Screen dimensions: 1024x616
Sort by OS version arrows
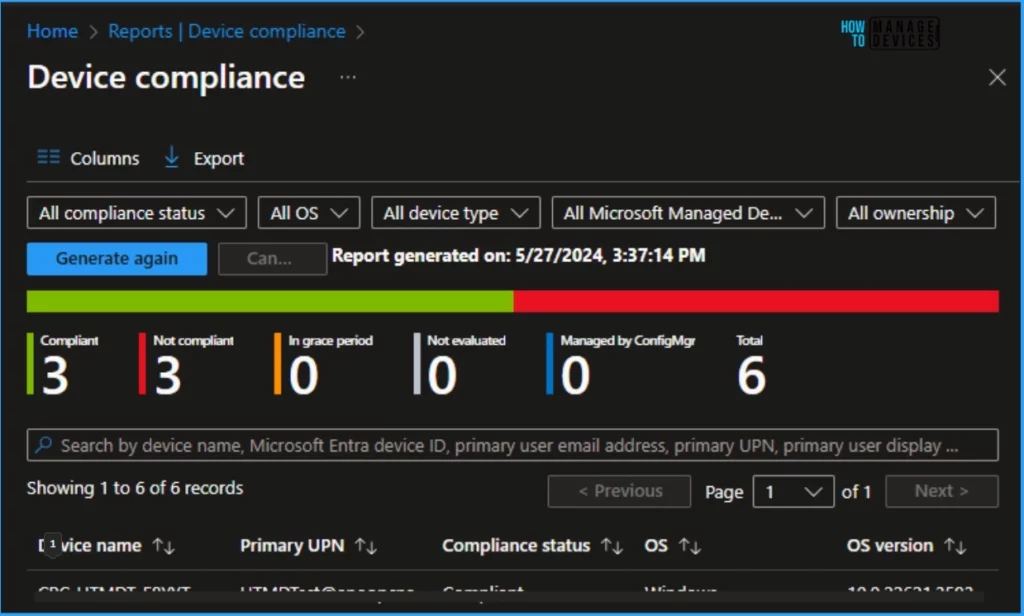[x=955, y=545]
